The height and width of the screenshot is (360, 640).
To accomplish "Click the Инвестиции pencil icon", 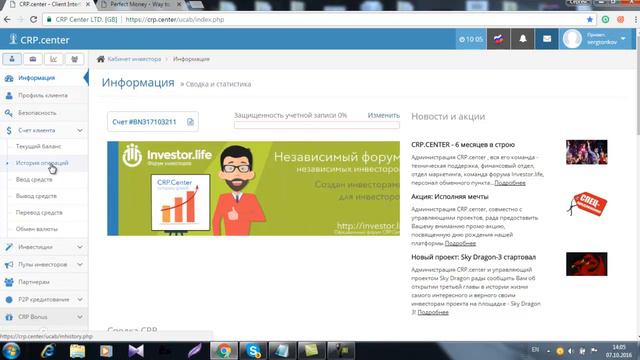I will pyautogui.click(x=9, y=247).
